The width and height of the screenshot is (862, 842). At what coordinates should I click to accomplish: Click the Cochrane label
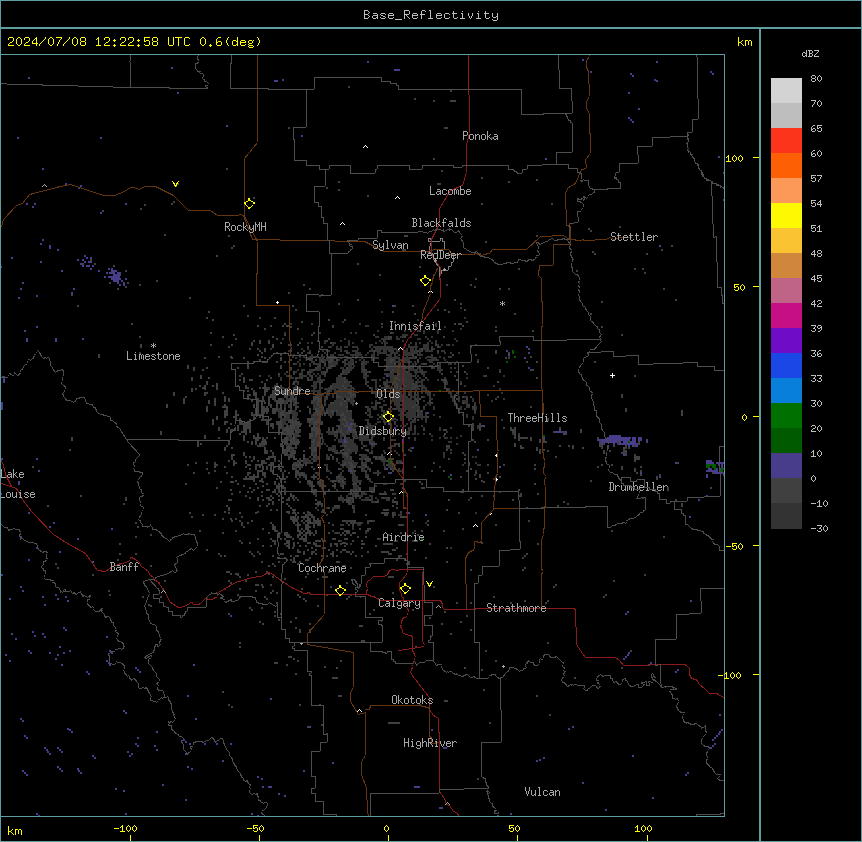pyautogui.click(x=322, y=568)
